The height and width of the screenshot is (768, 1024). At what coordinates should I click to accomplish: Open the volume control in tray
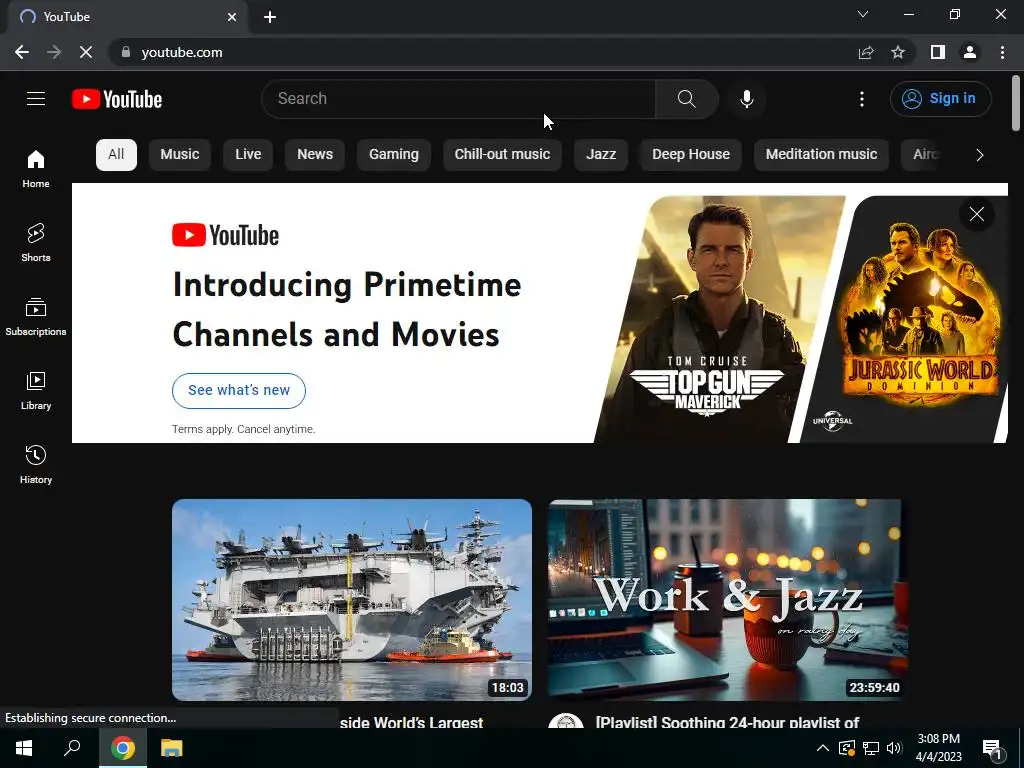[x=894, y=748]
